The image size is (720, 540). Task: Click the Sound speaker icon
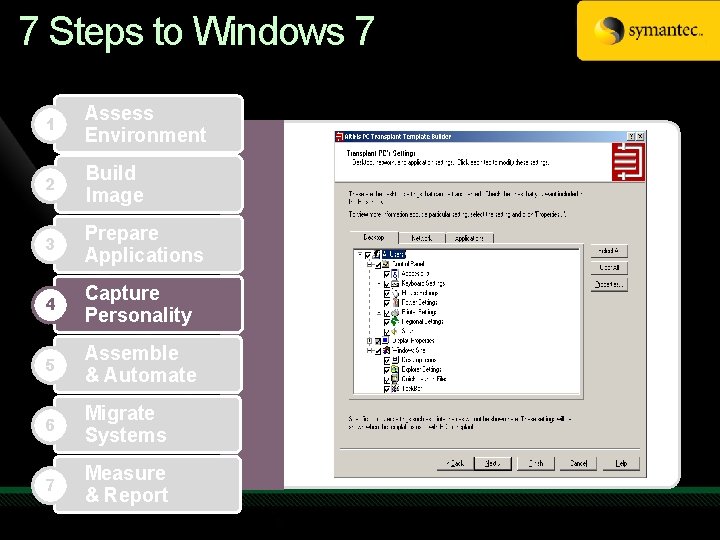click(394, 331)
